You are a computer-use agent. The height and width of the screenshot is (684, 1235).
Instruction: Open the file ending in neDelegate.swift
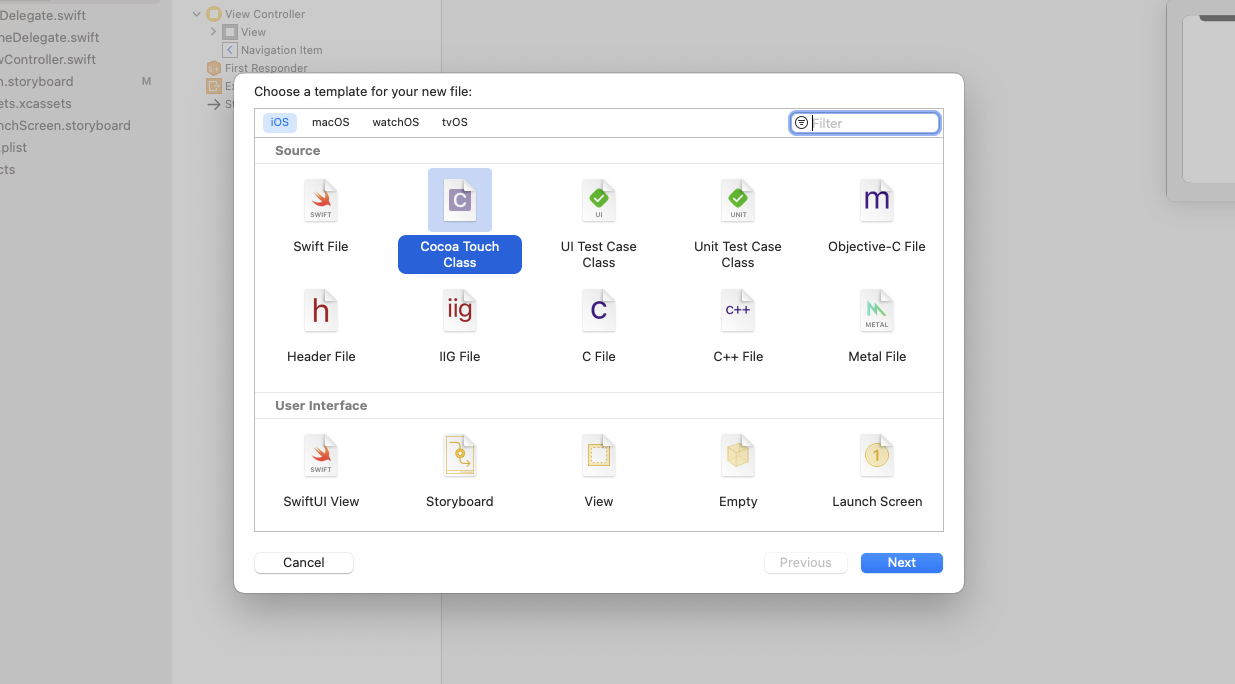[x=50, y=37]
